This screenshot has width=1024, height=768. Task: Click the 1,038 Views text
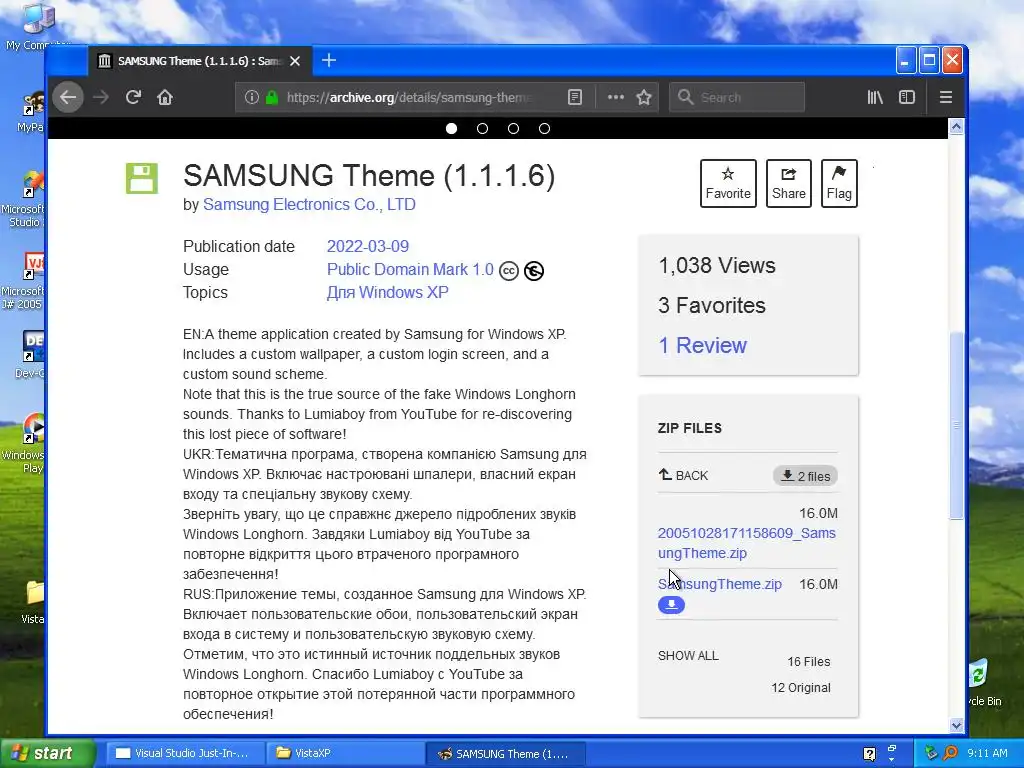coord(717,266)
